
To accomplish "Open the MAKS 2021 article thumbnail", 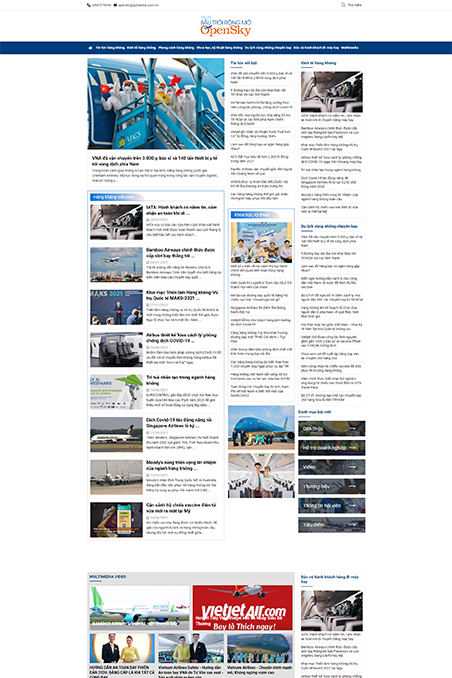I will click(x=116, y=307).
